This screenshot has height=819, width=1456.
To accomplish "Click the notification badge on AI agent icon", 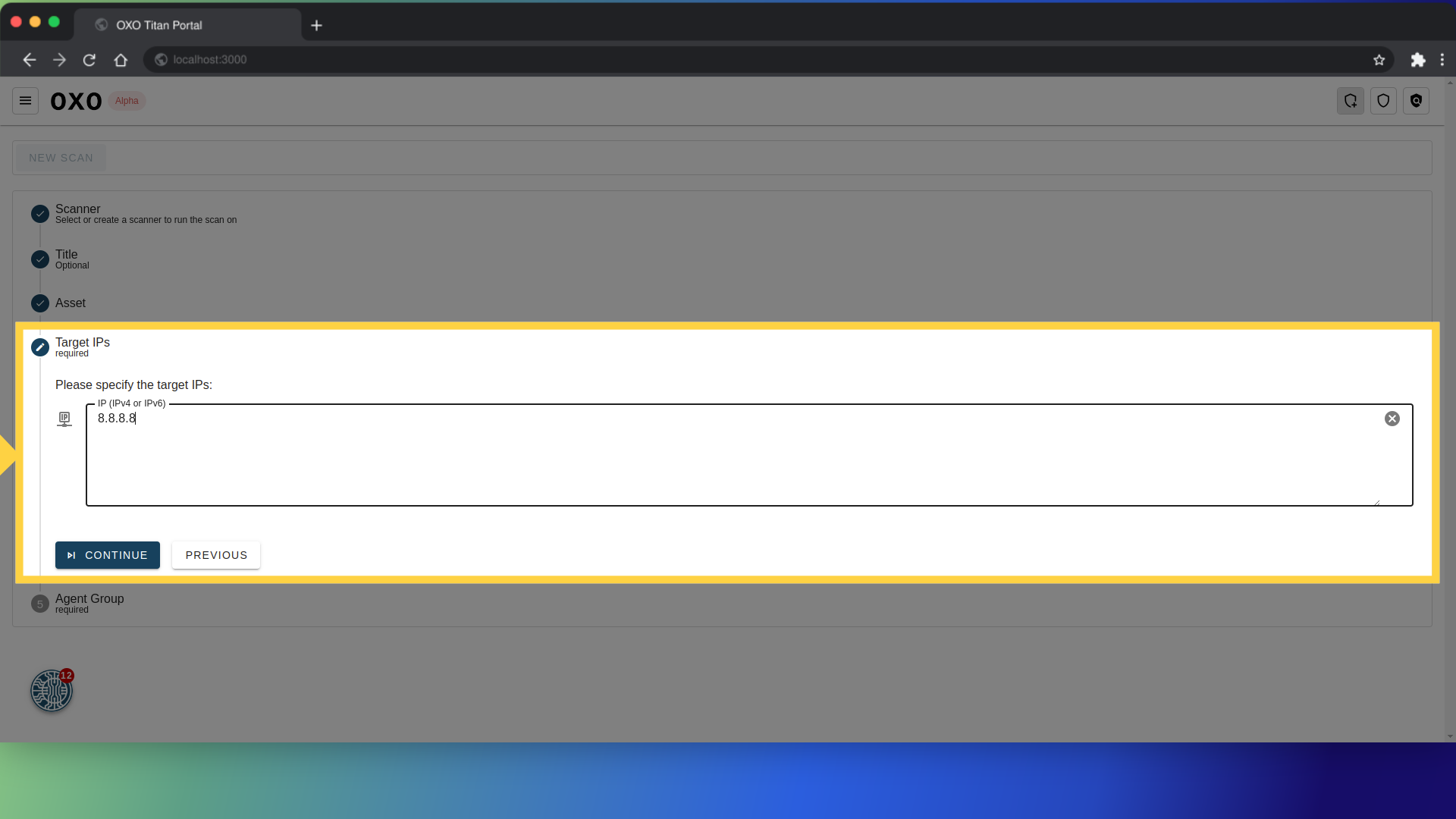I will (x=66, y=676).
